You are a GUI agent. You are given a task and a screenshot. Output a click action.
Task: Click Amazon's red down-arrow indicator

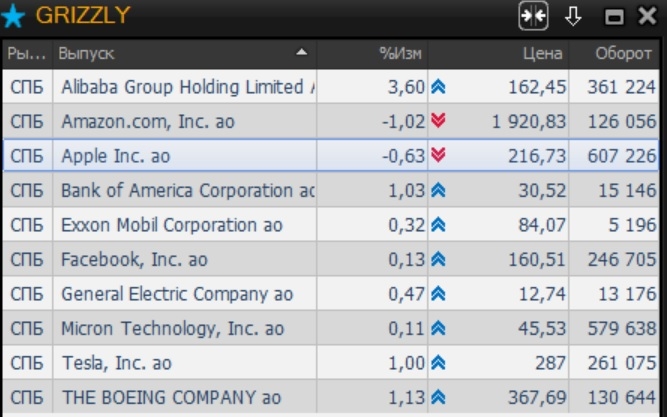click(438, 121)
